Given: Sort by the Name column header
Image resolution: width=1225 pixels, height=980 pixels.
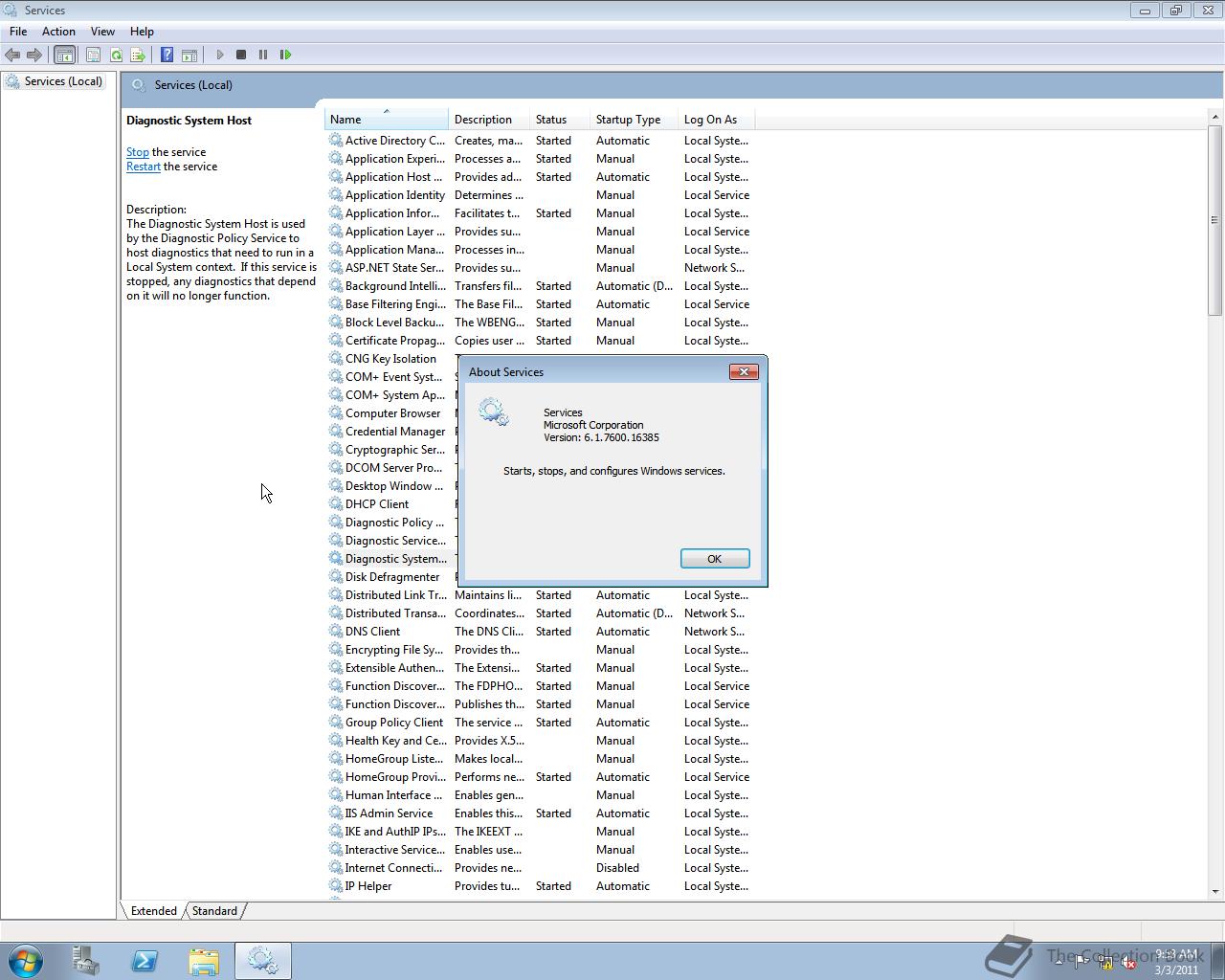Looking at the screenshot, I should [x=386, y=120].
